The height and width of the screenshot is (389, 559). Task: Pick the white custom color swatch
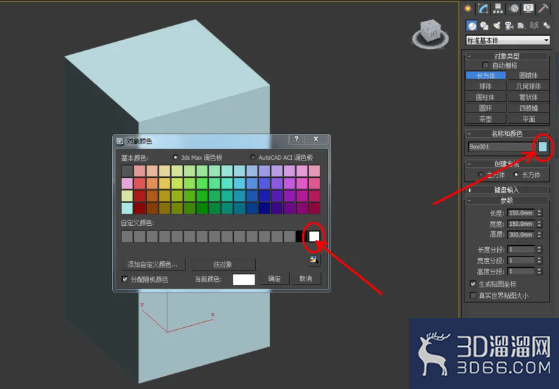(x=314, y=236)
